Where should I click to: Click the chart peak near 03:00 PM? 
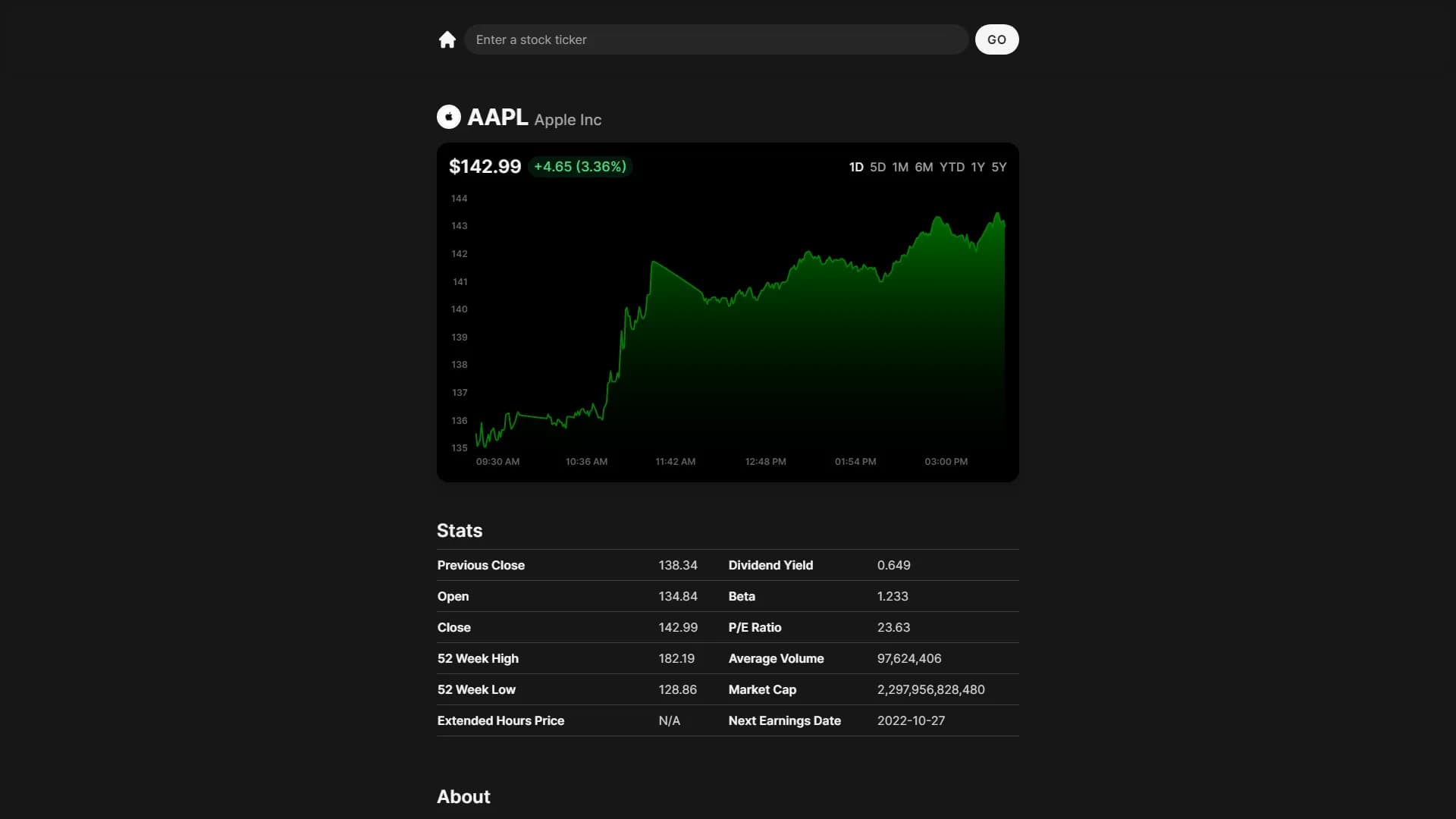point(939,219)
